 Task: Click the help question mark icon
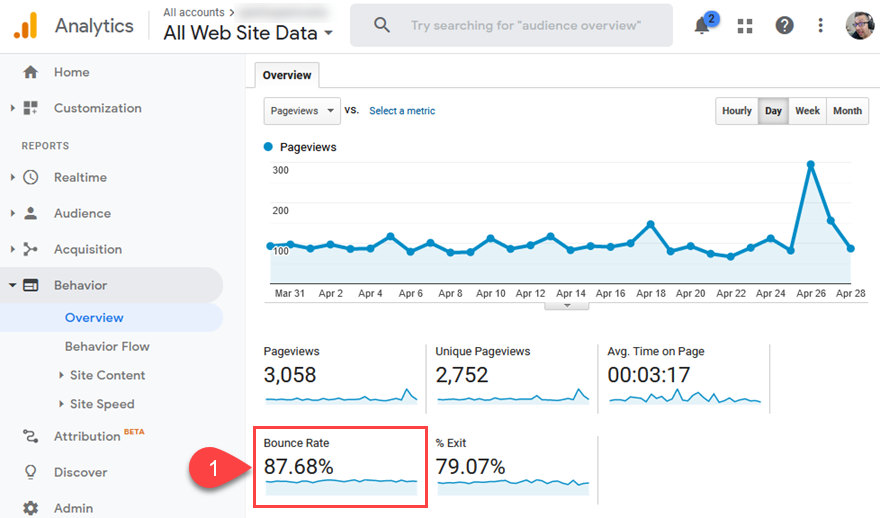point(784,26)
